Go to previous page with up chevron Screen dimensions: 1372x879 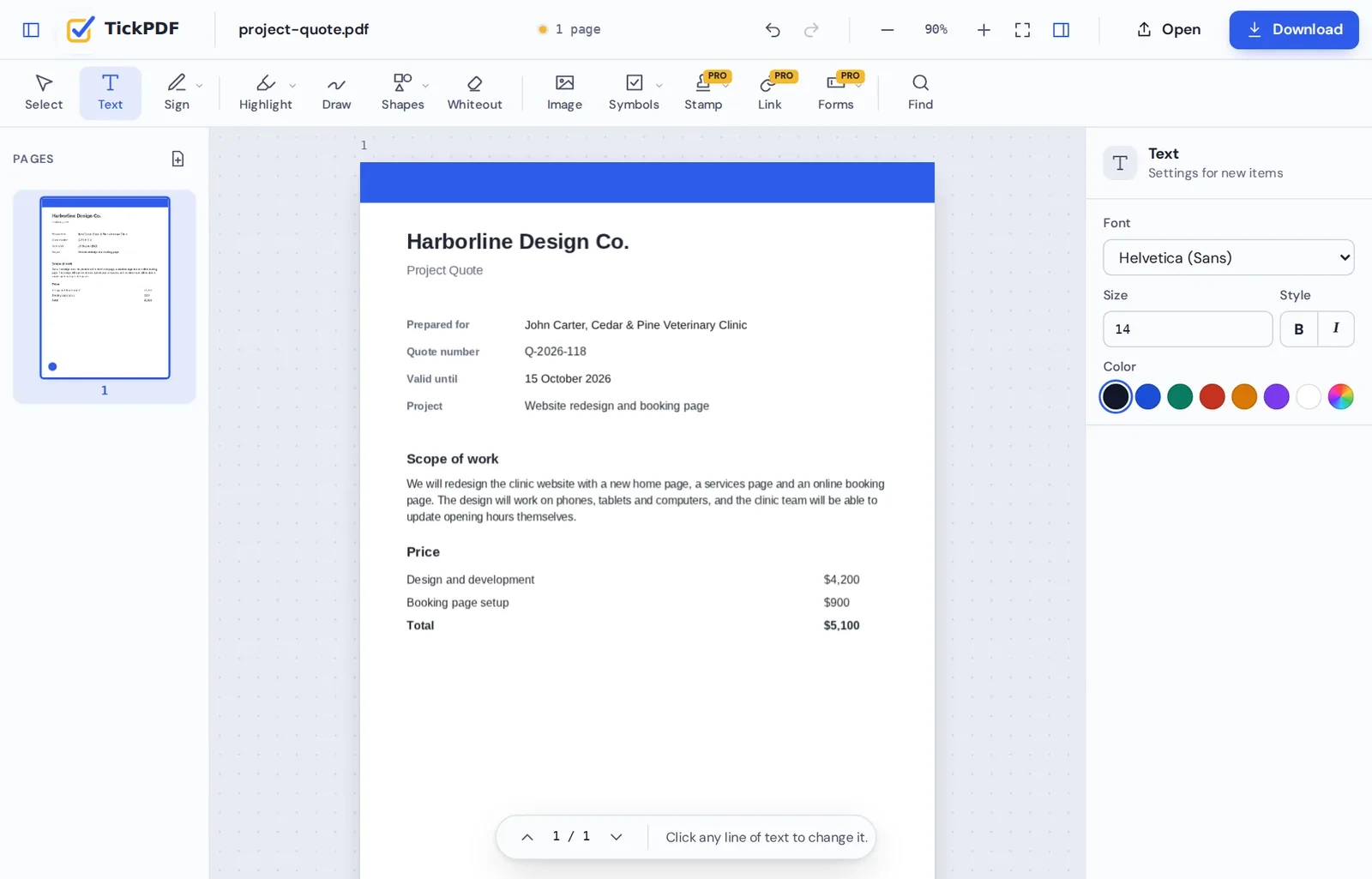tap(527, 837)
